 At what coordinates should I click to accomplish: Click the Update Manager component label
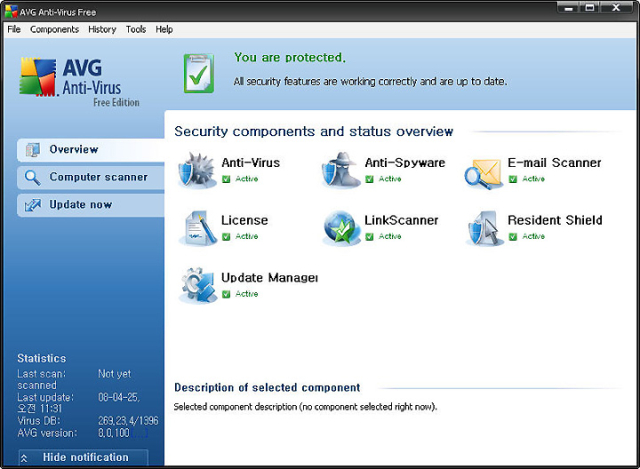[269, 278]
